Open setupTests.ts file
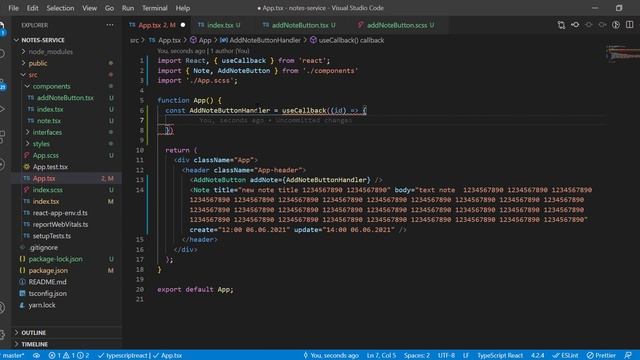The image size is (640, 360). tap(67, 236)
